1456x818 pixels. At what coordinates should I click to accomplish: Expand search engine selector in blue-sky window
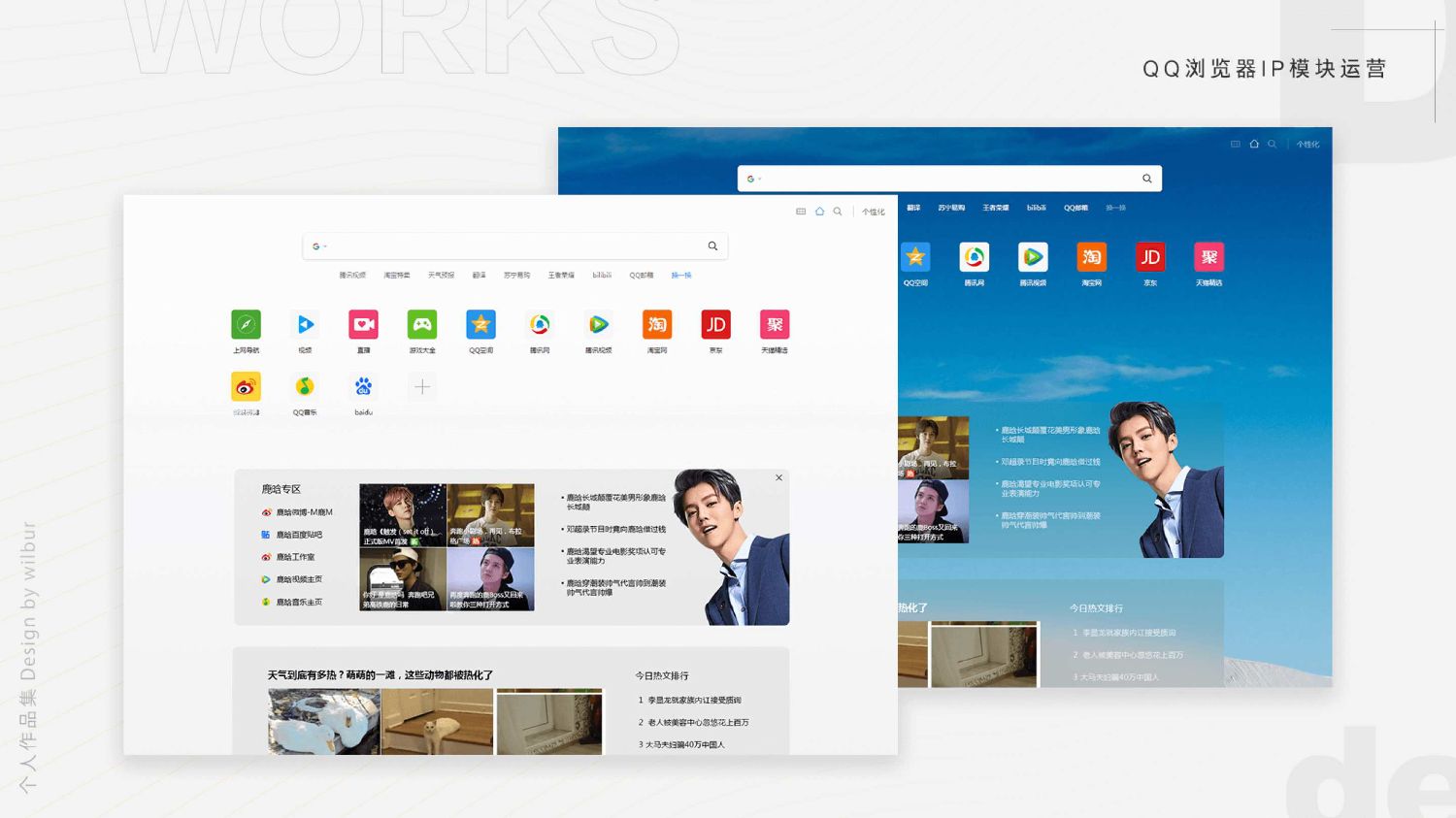pos(753,179)
